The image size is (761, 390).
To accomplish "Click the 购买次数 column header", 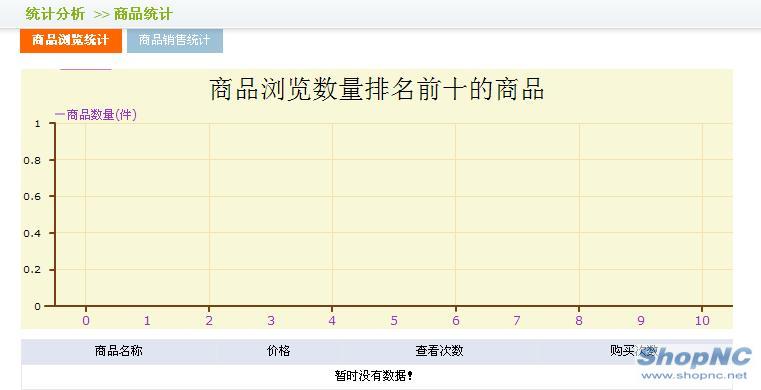I will tap(634, 351).
